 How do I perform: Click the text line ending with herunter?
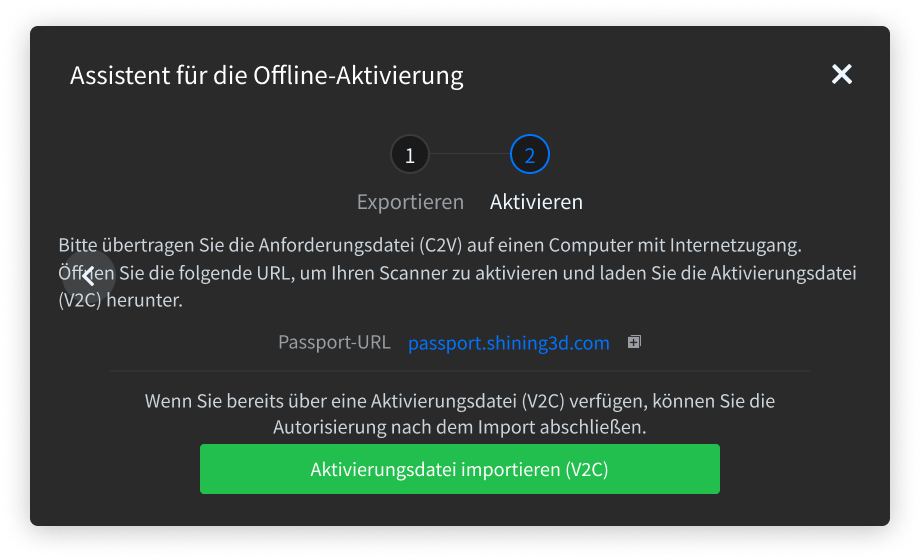120,300
